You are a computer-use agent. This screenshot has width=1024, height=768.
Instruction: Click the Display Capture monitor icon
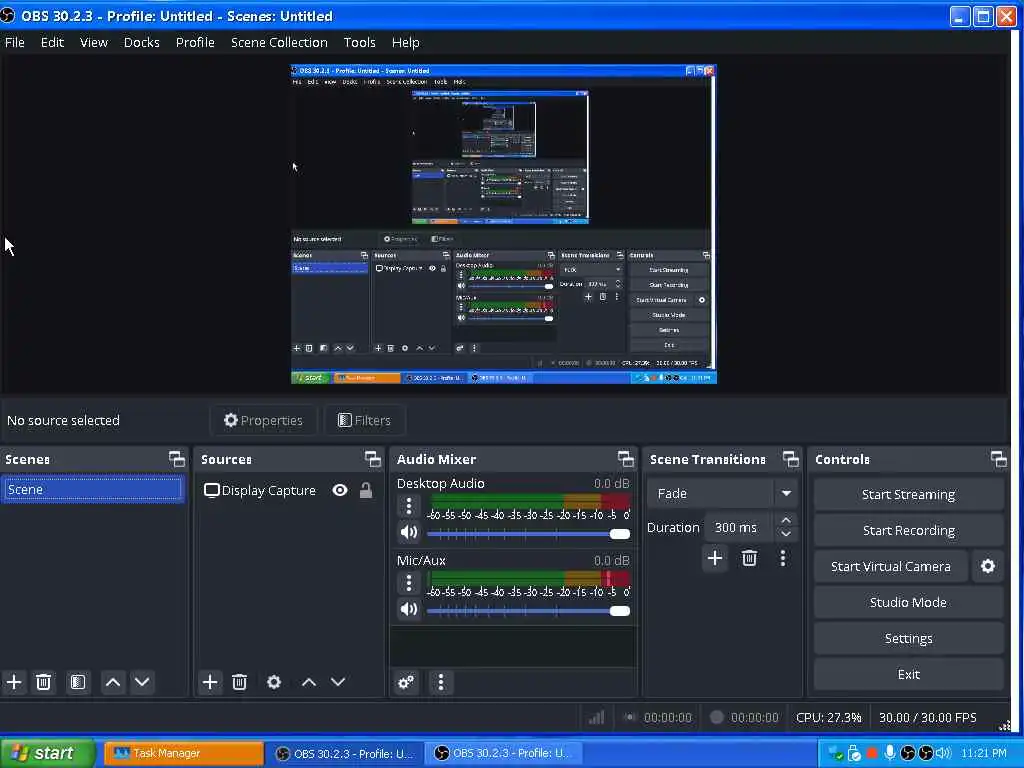coord(211,490)
